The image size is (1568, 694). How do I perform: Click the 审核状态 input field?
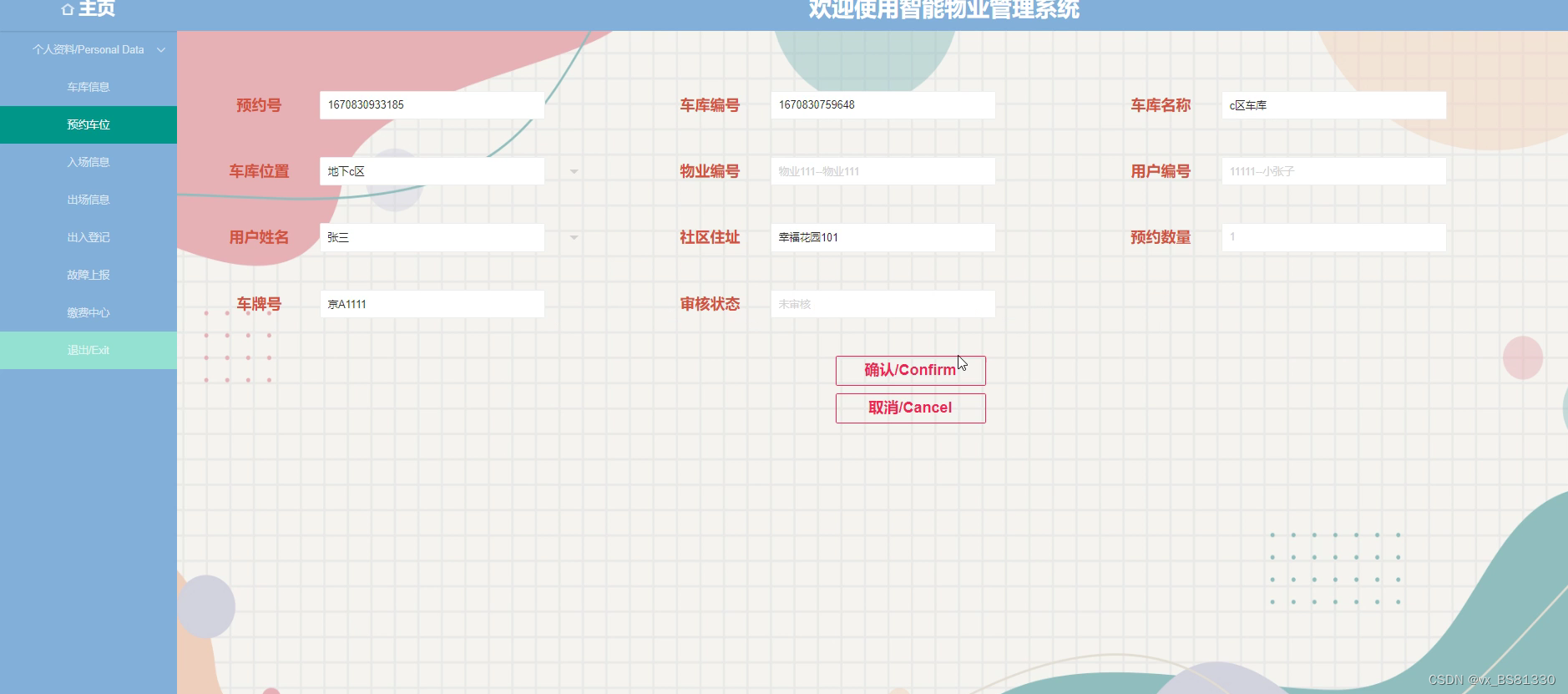pos(883,304)
